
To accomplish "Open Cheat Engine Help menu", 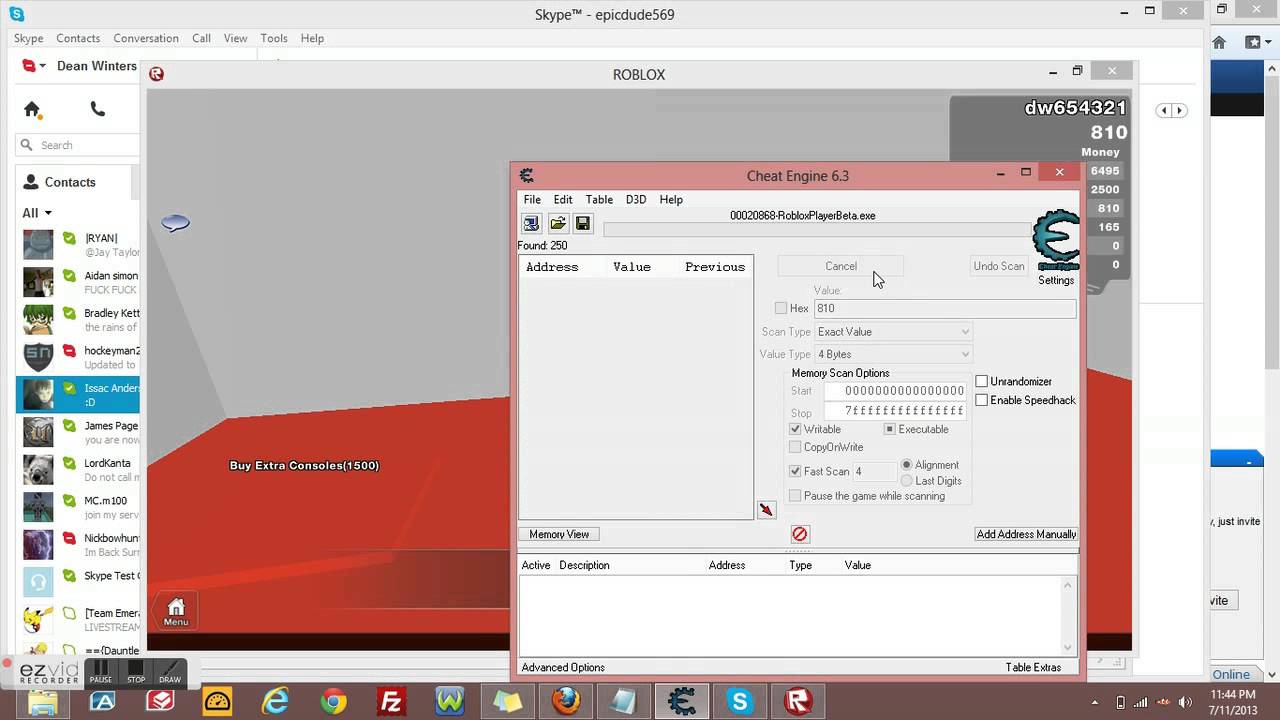I will [671, 199].
